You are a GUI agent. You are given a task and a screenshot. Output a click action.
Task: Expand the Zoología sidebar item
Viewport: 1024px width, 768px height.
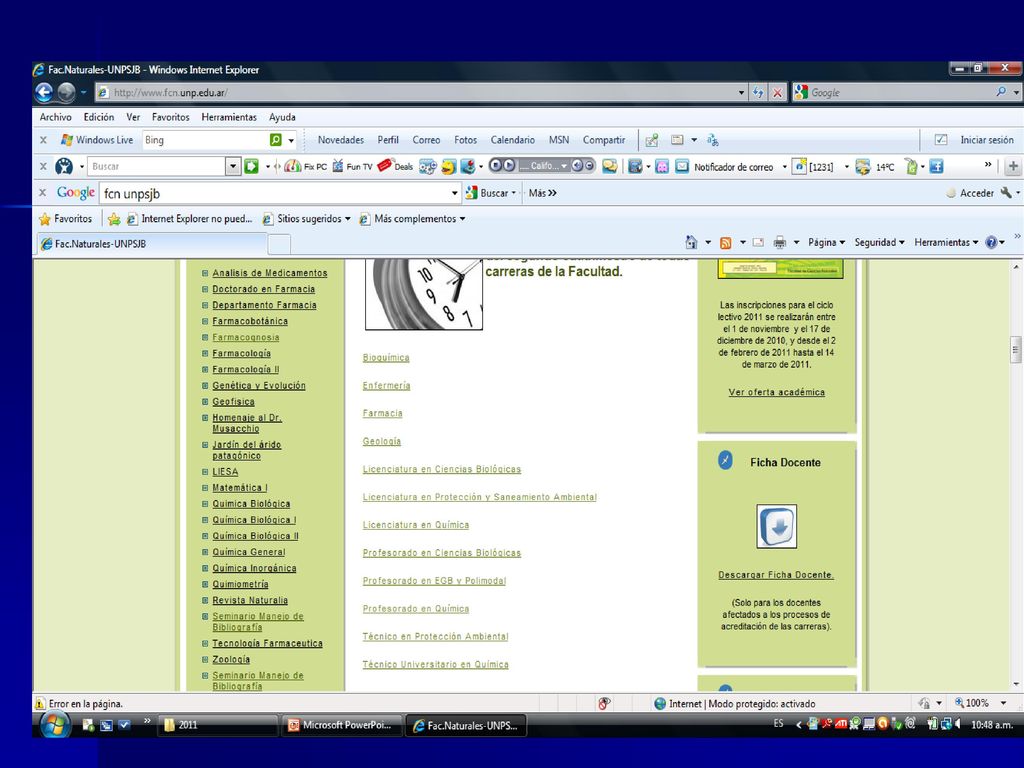pos(205,660)
